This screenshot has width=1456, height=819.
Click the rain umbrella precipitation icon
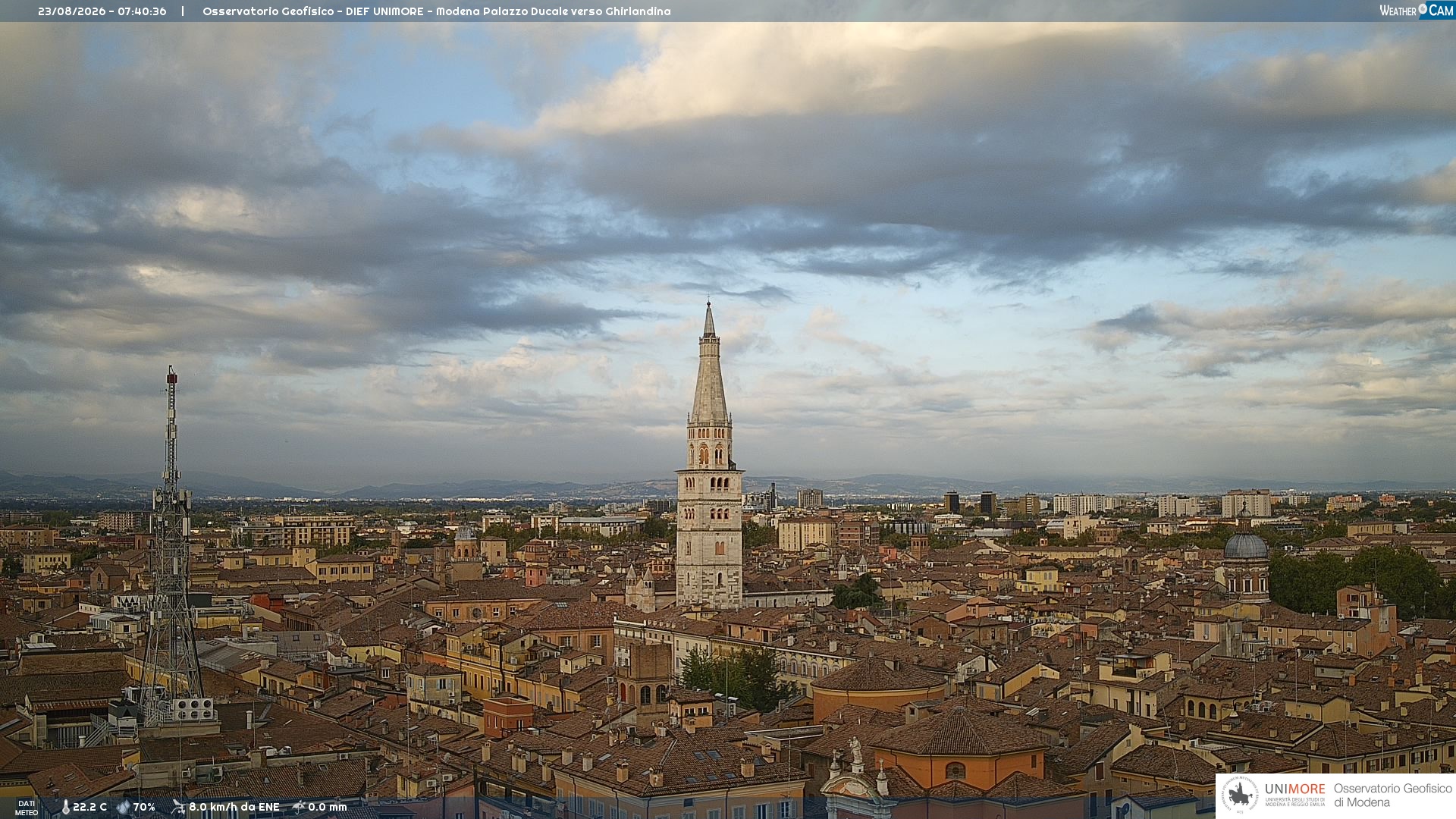click(299, 807)
